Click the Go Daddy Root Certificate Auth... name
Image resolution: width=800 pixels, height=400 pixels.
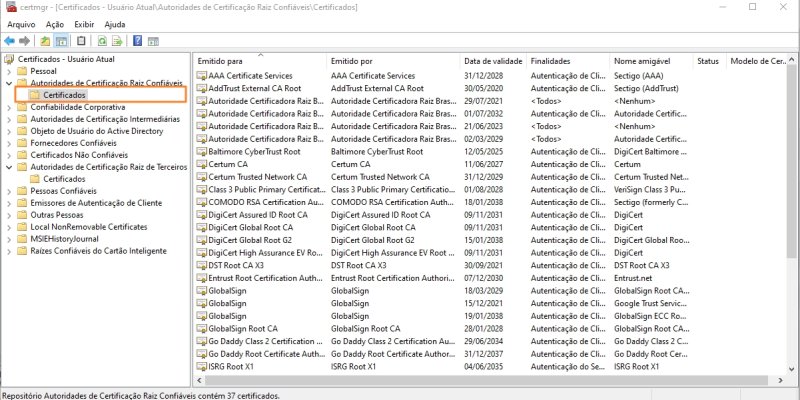click(267, 354)
